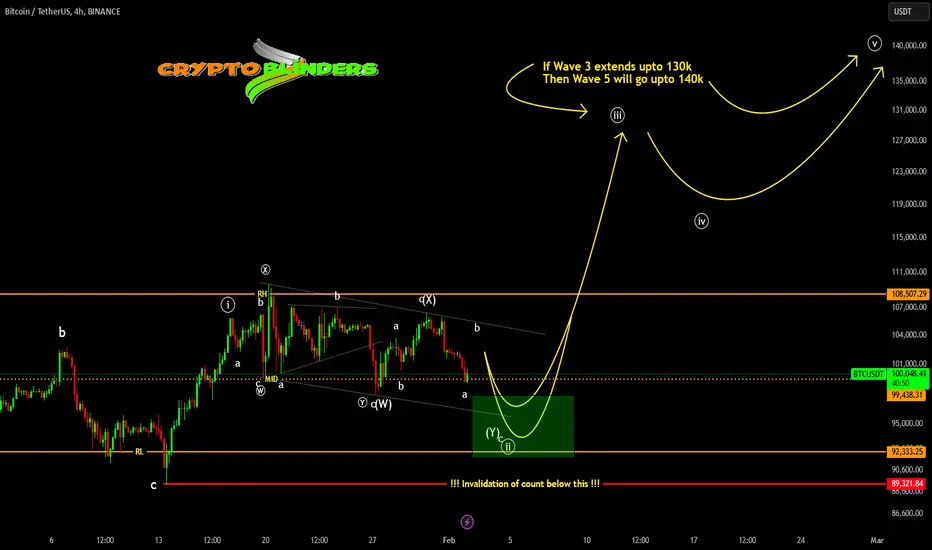932x550 pixels.
Task: Select the green BTCUSDT symbol label
Action: pyautogui.click(x=868, y=374)
